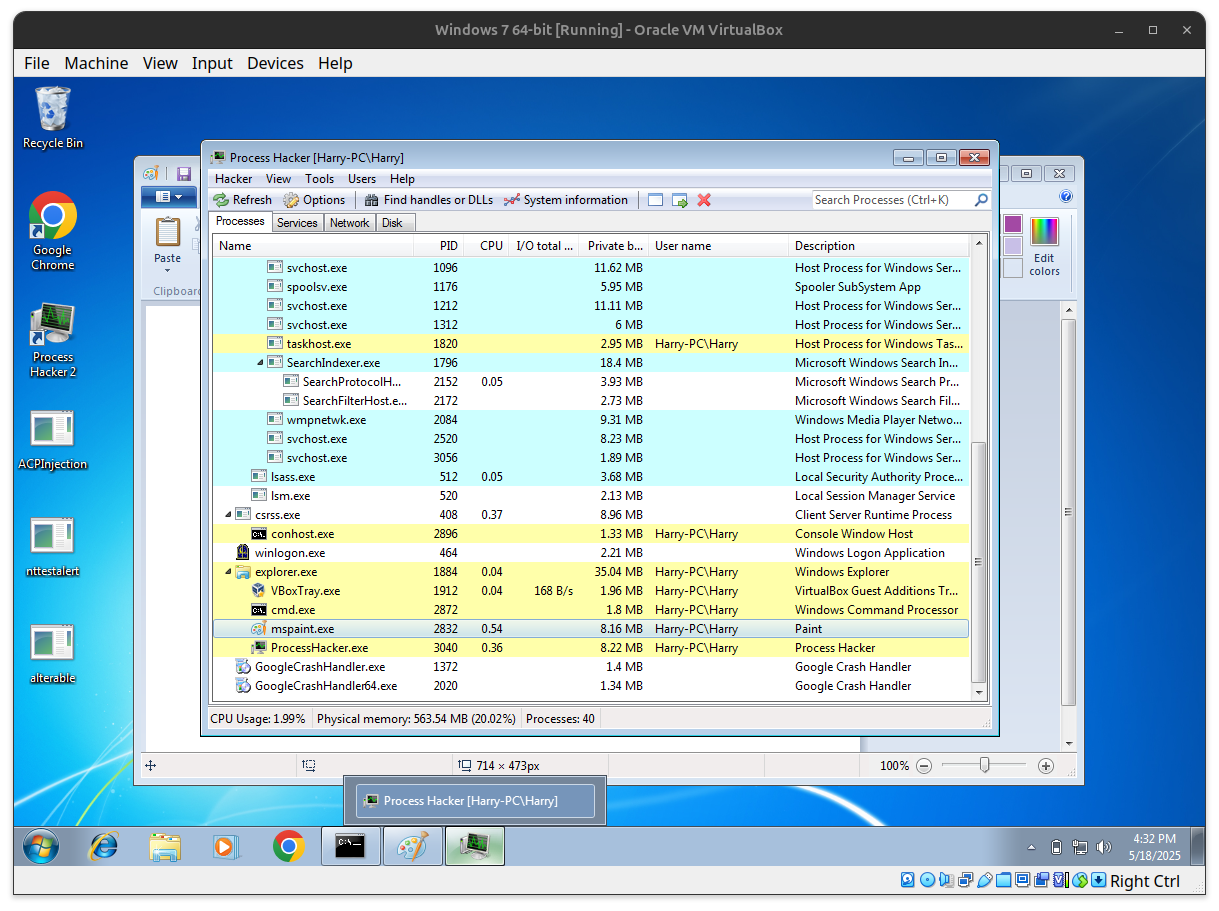This screenshot has height=911, width=1219.
Task: Click the red X terminate toolbar icon
Action: click(x=704, y=200)
